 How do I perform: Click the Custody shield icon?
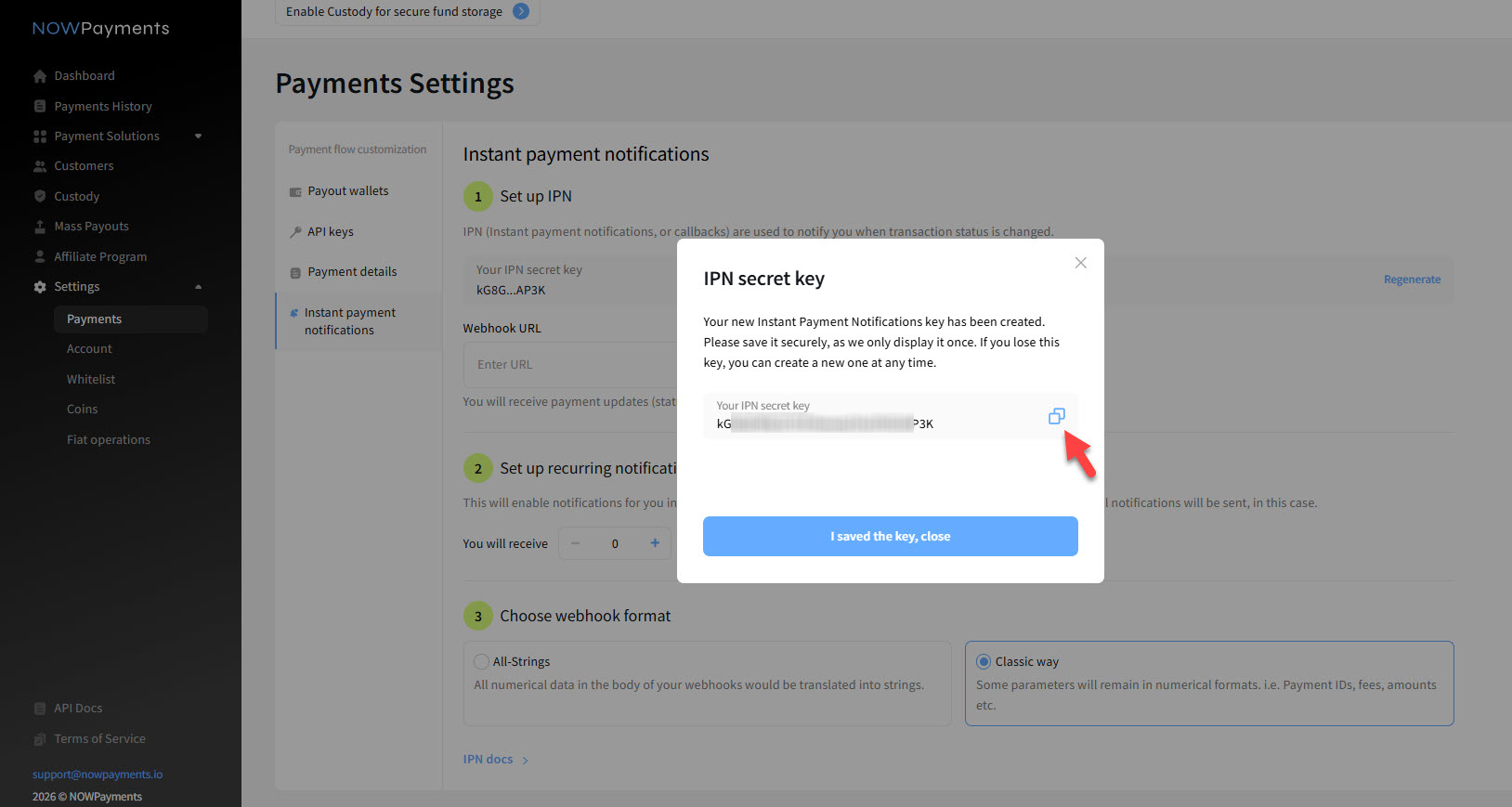click(x=40, y=197)
